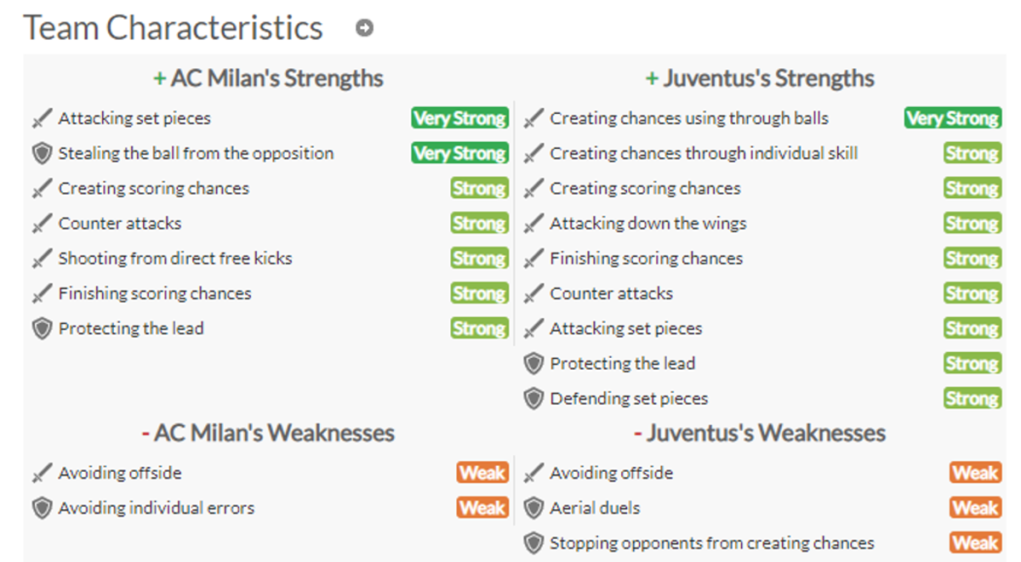Click sword icon beside Attacking down the wings

533,223
